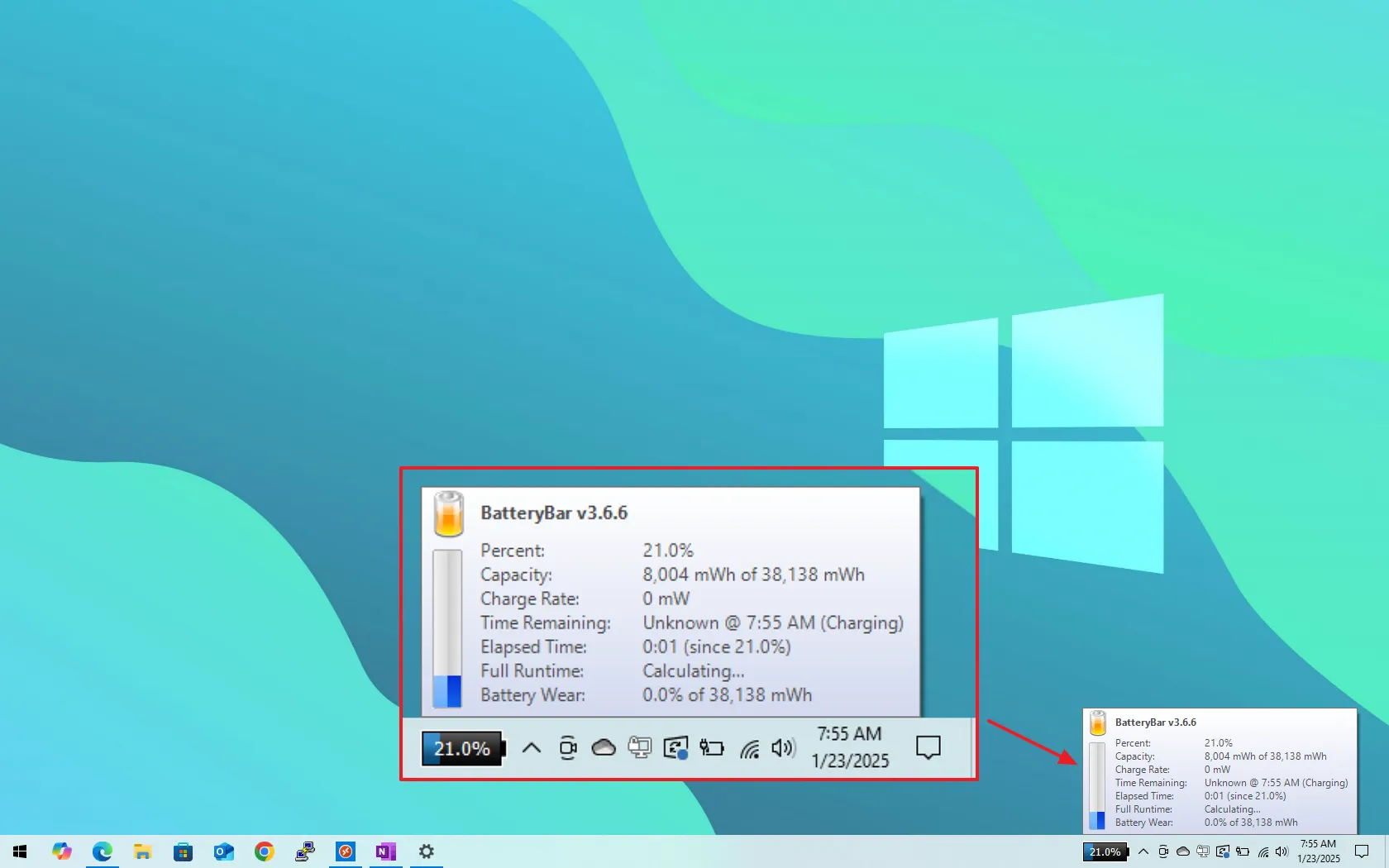Open the OneDrive cloud icon in the tray

click(x=604, y=747)
